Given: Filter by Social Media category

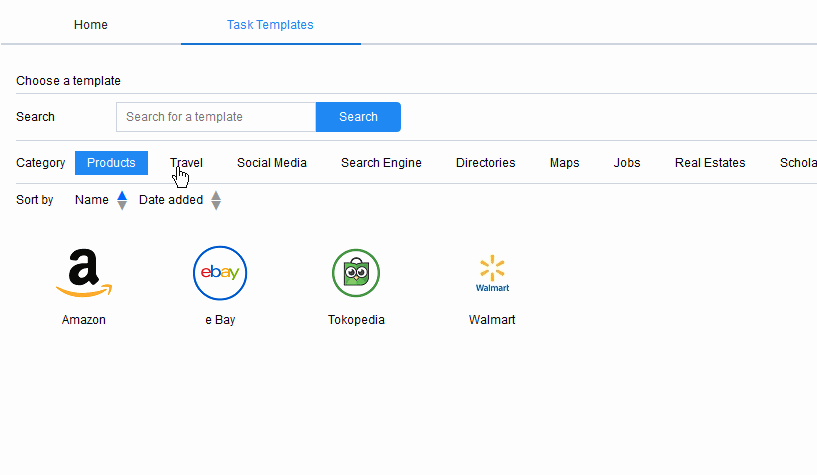Looking at the screenshot, I should [x=272, y=163].
